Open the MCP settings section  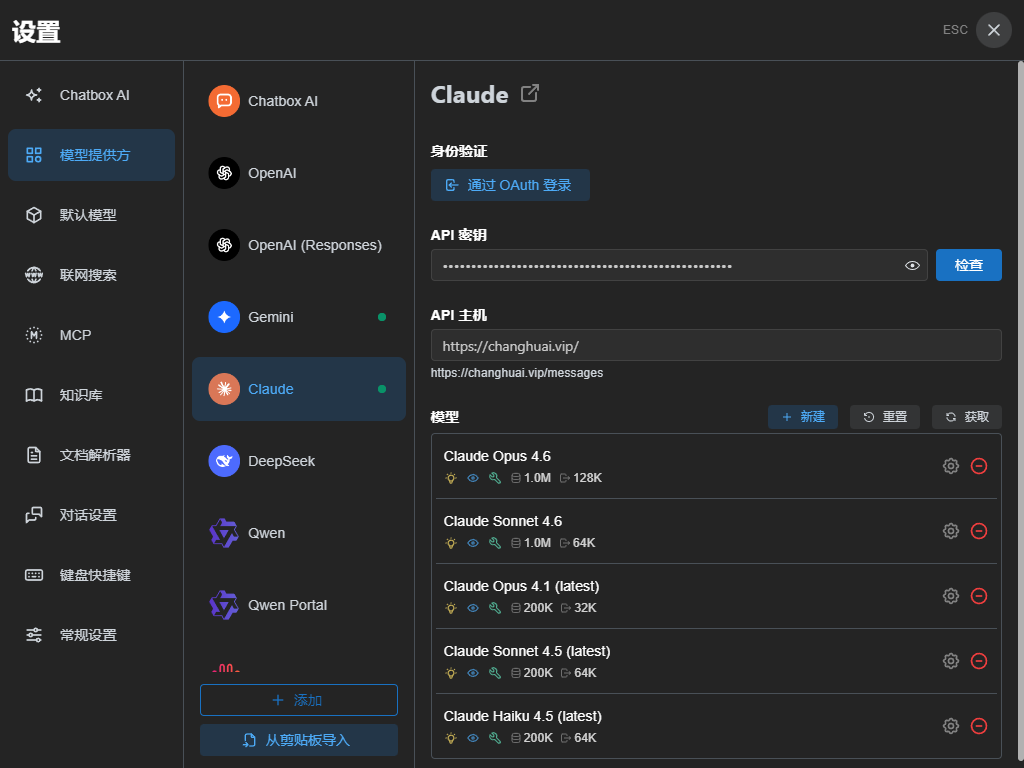click(91, 335)
